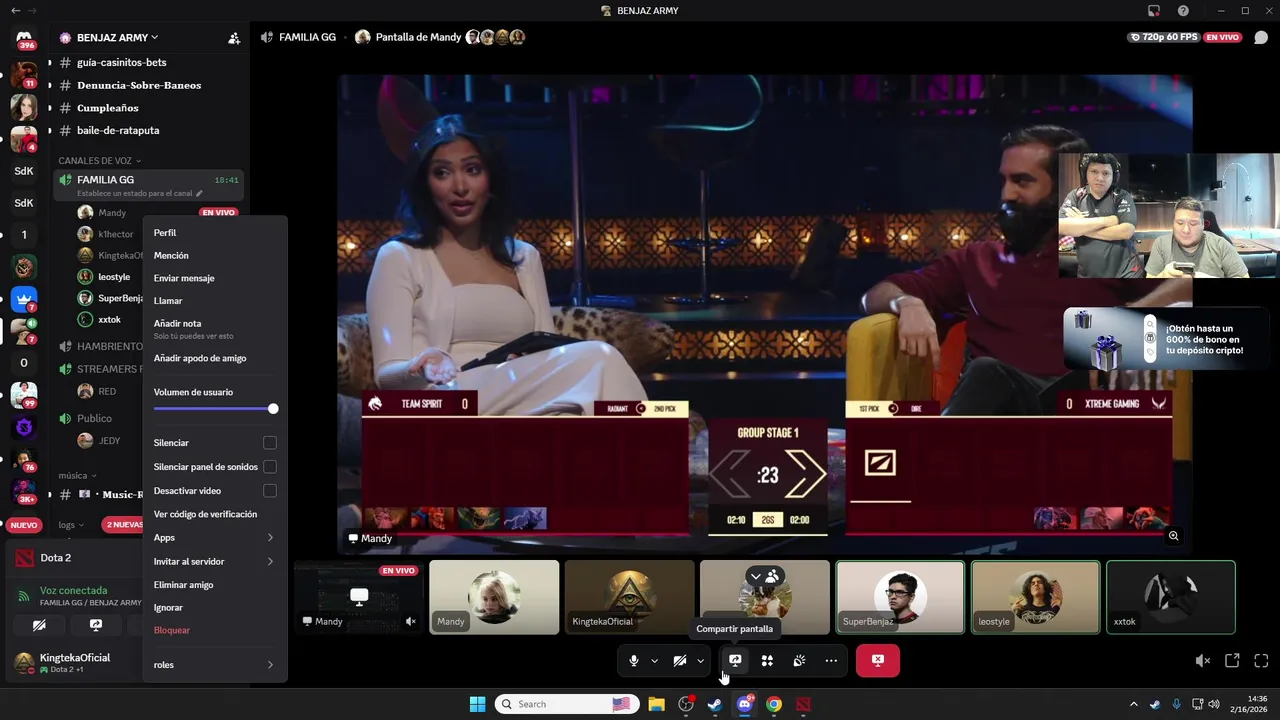Unmute the stream volume speaker icon
The image size is (1280, 720).
pos(1203,661)
